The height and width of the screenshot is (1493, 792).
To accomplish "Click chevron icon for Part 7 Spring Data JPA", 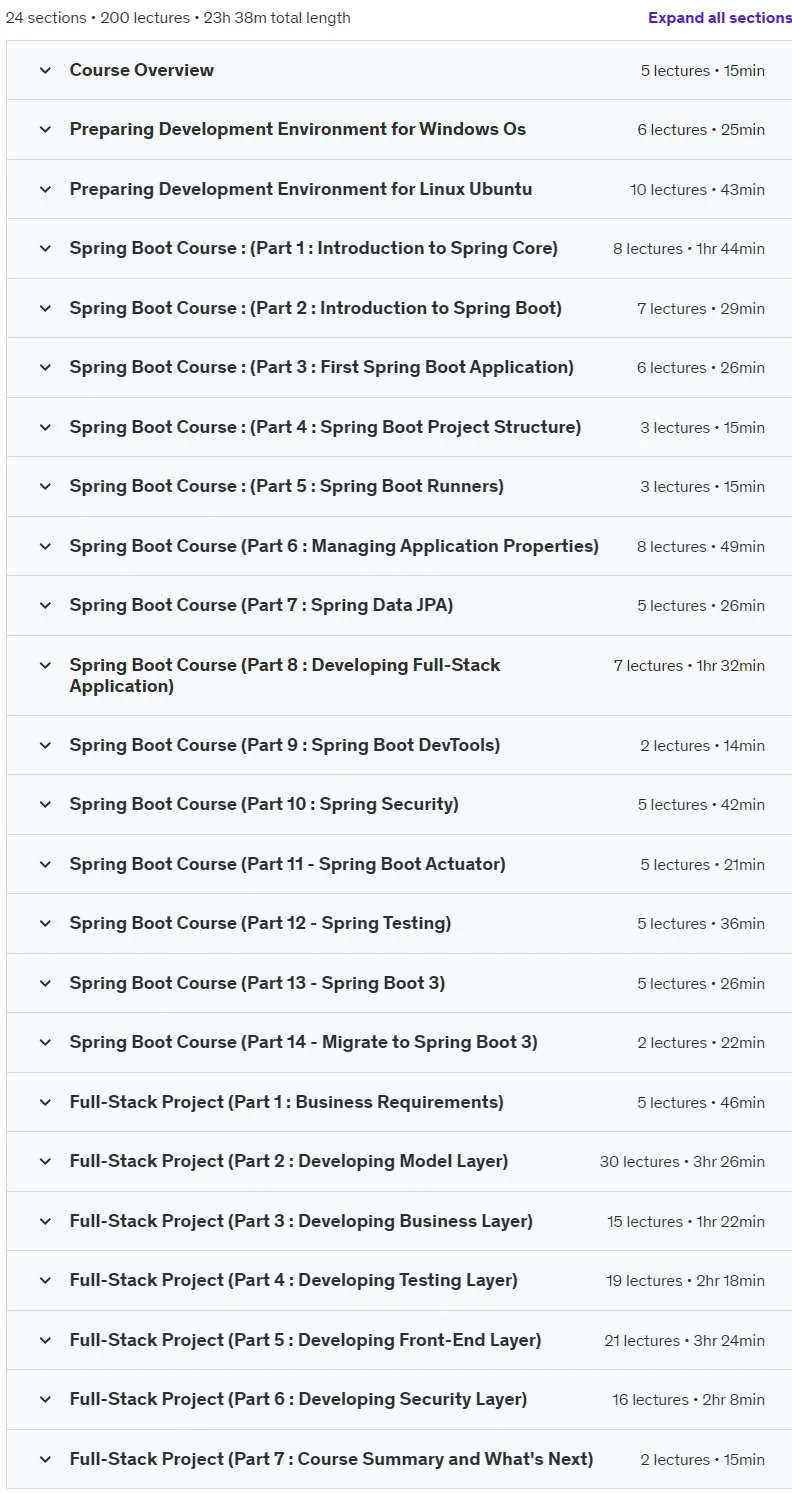I will pos(45,605).
